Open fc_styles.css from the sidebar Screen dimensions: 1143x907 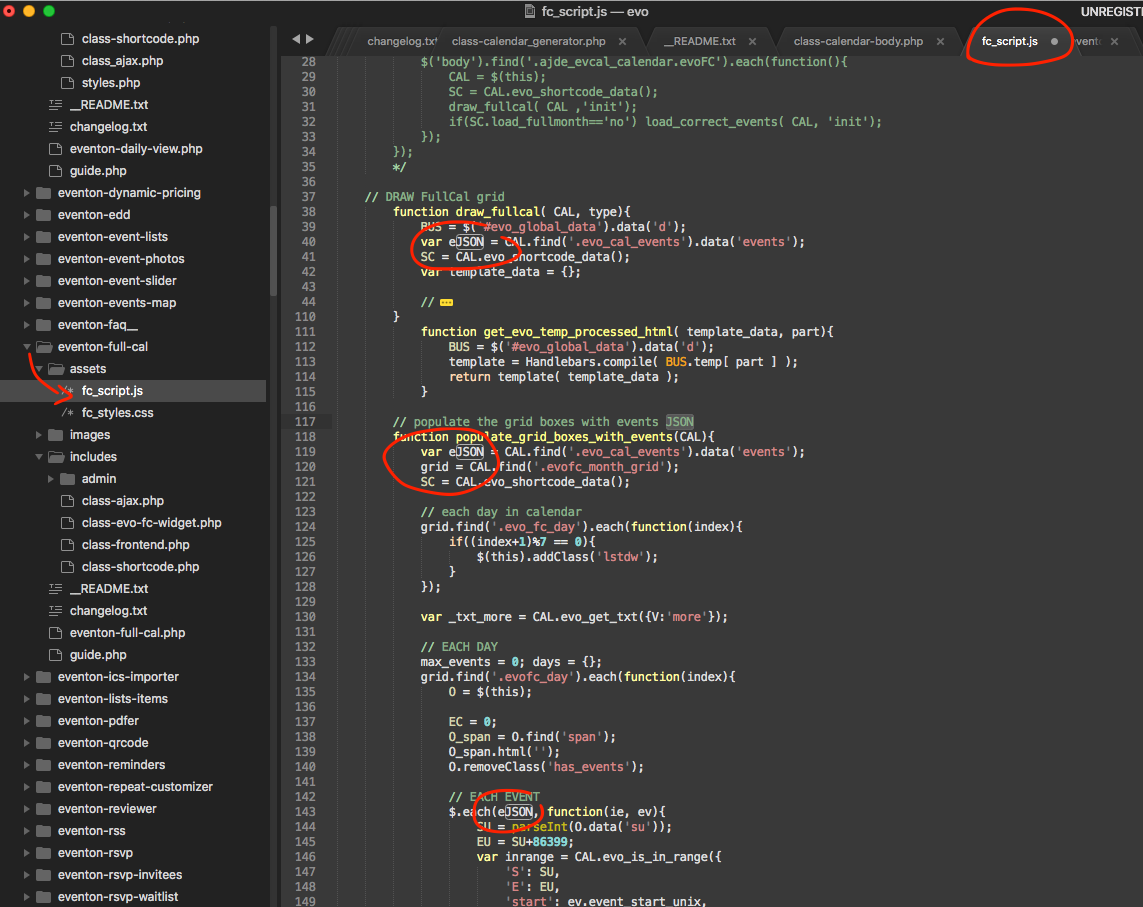click(x=117, y=413)
